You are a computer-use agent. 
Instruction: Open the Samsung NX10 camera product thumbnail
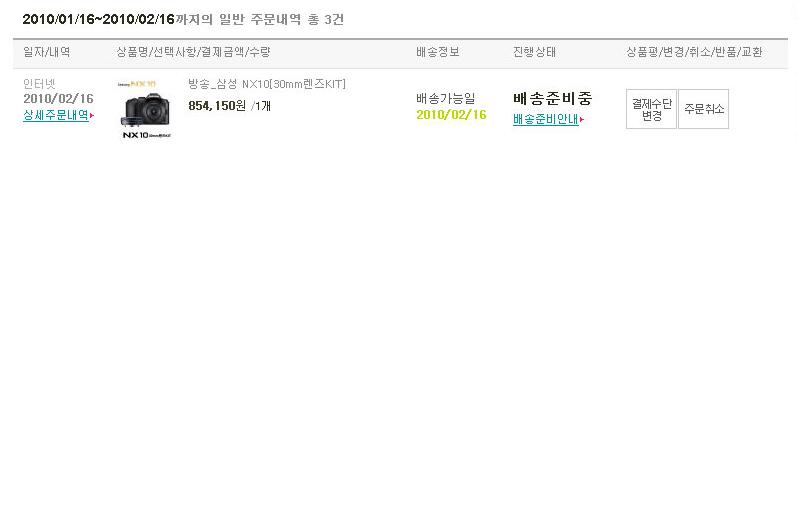pos(147,109)
